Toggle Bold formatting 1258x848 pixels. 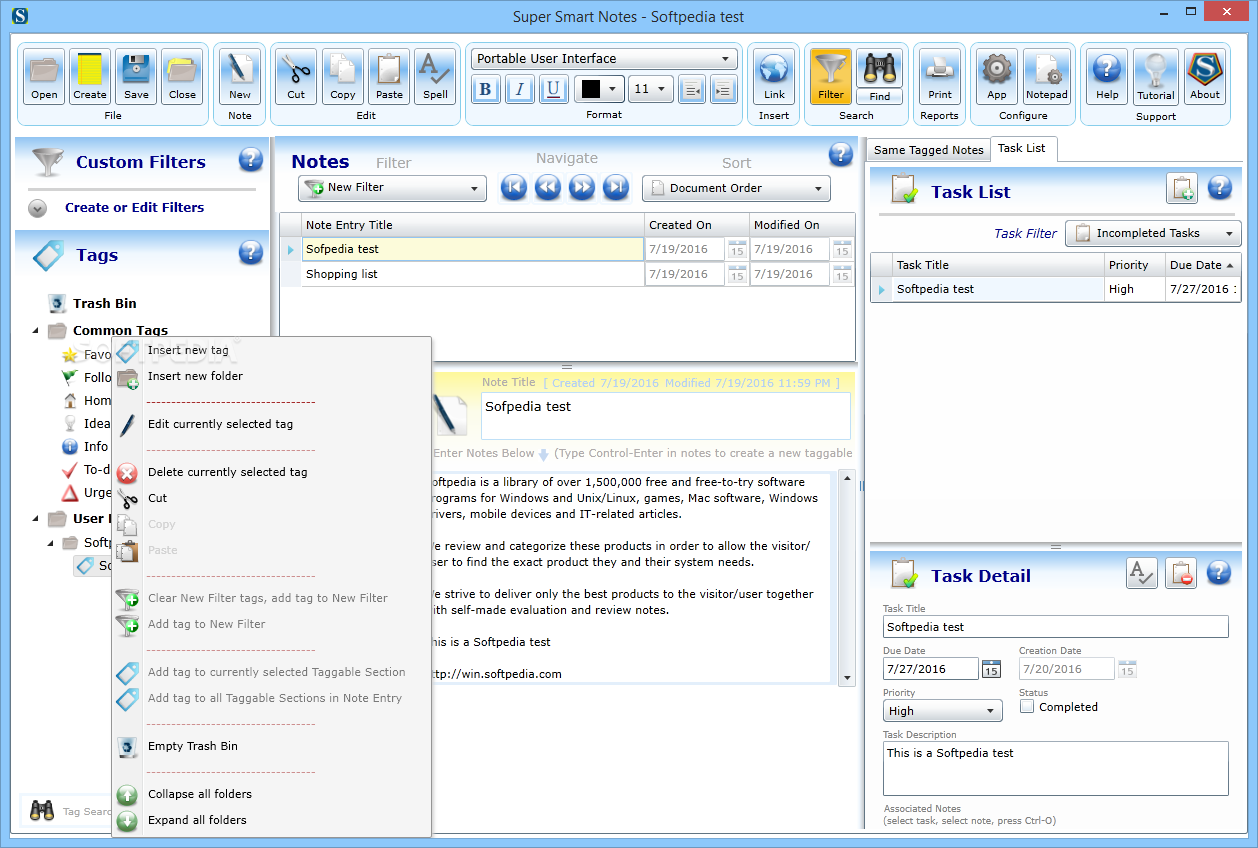click(x=485, y=89)
